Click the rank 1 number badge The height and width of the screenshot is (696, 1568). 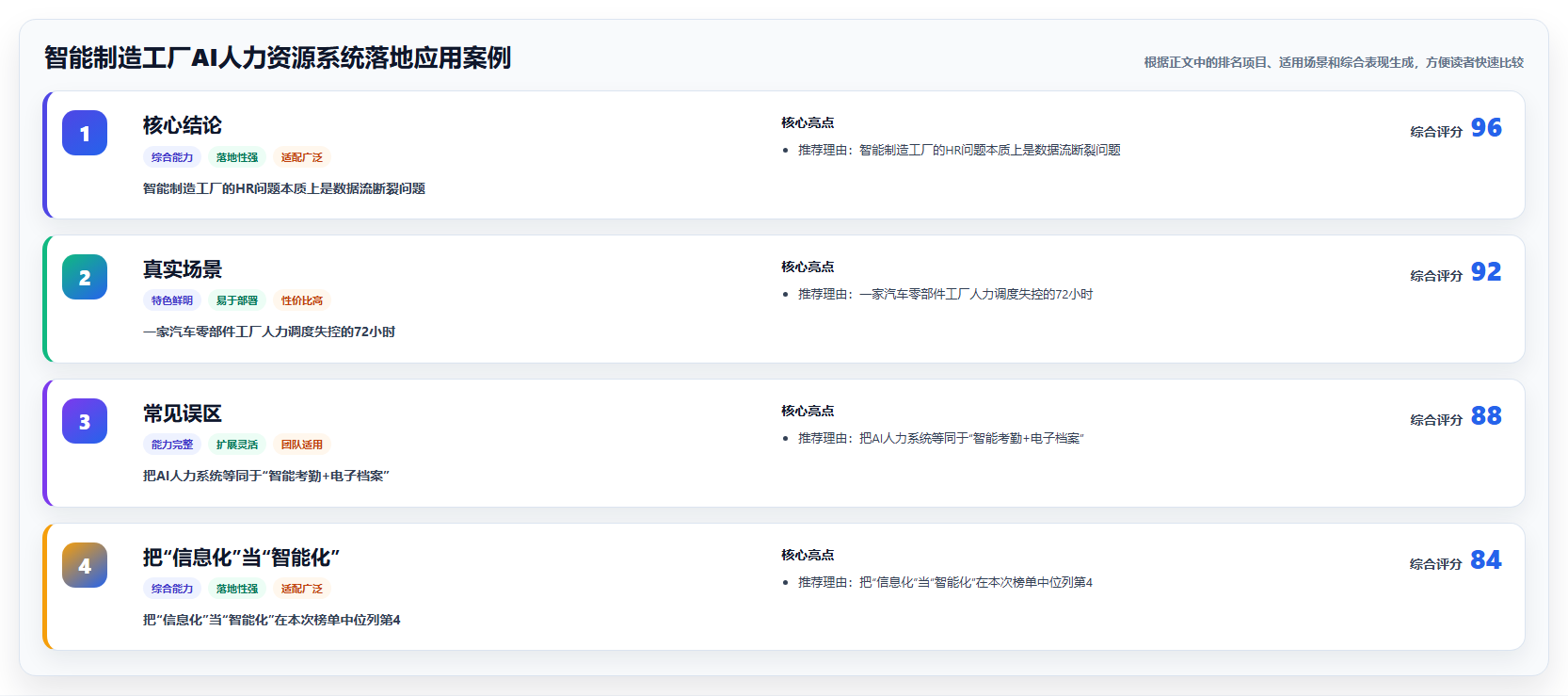pos(85,133)
